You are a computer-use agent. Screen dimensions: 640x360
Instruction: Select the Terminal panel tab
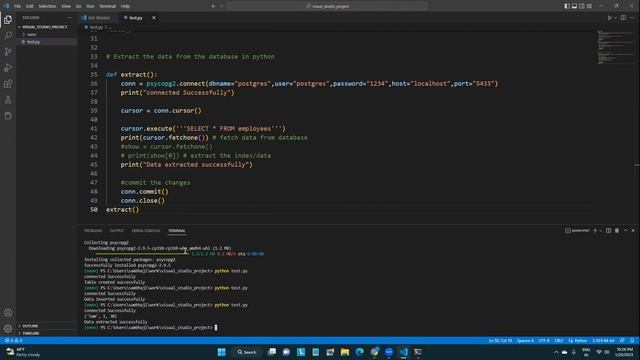click(177, 231)
